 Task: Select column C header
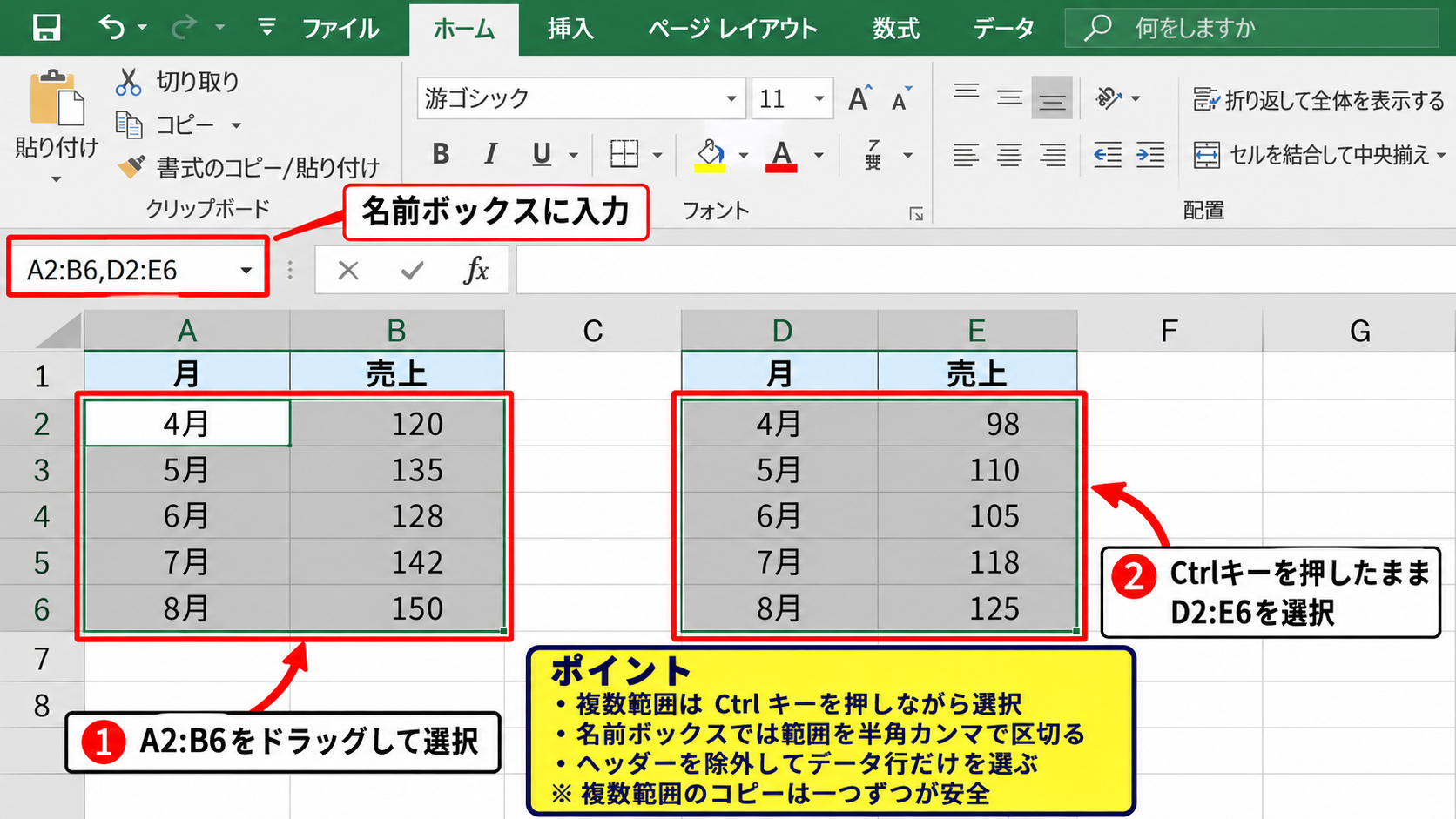pos(593,331)
